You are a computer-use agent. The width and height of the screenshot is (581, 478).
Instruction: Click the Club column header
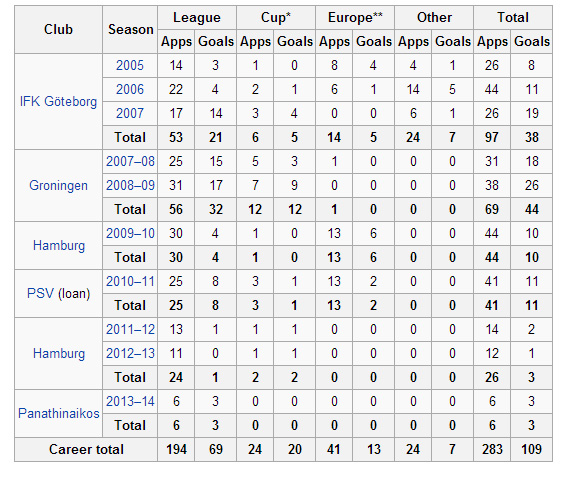[x=58, y=29]
